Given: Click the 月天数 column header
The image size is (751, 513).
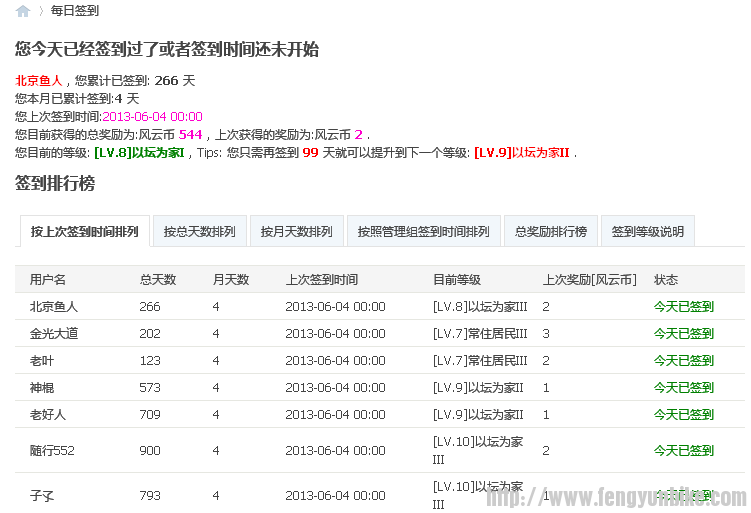Looking at the screenshot, I should pos(231,279).
